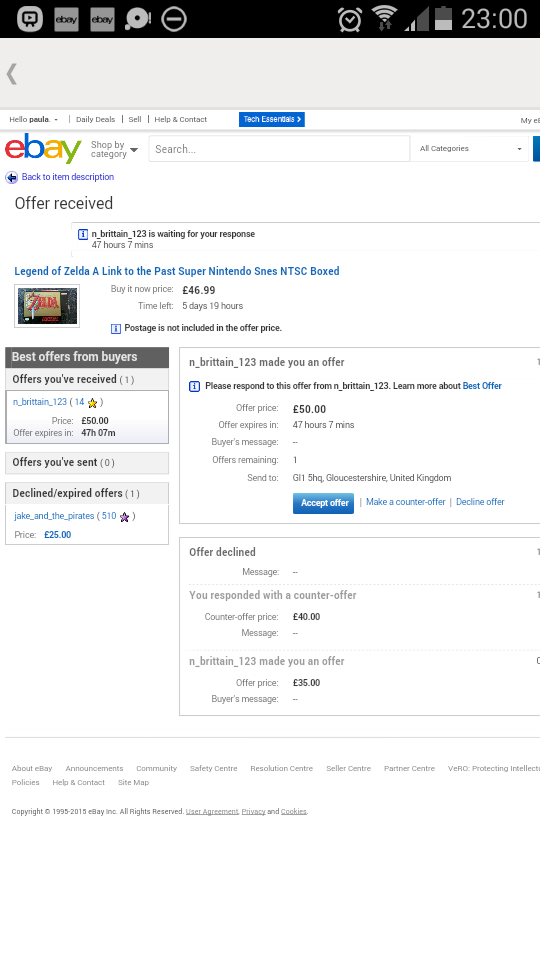Open Daily Deals in top menu

click(x=96, y=119)
